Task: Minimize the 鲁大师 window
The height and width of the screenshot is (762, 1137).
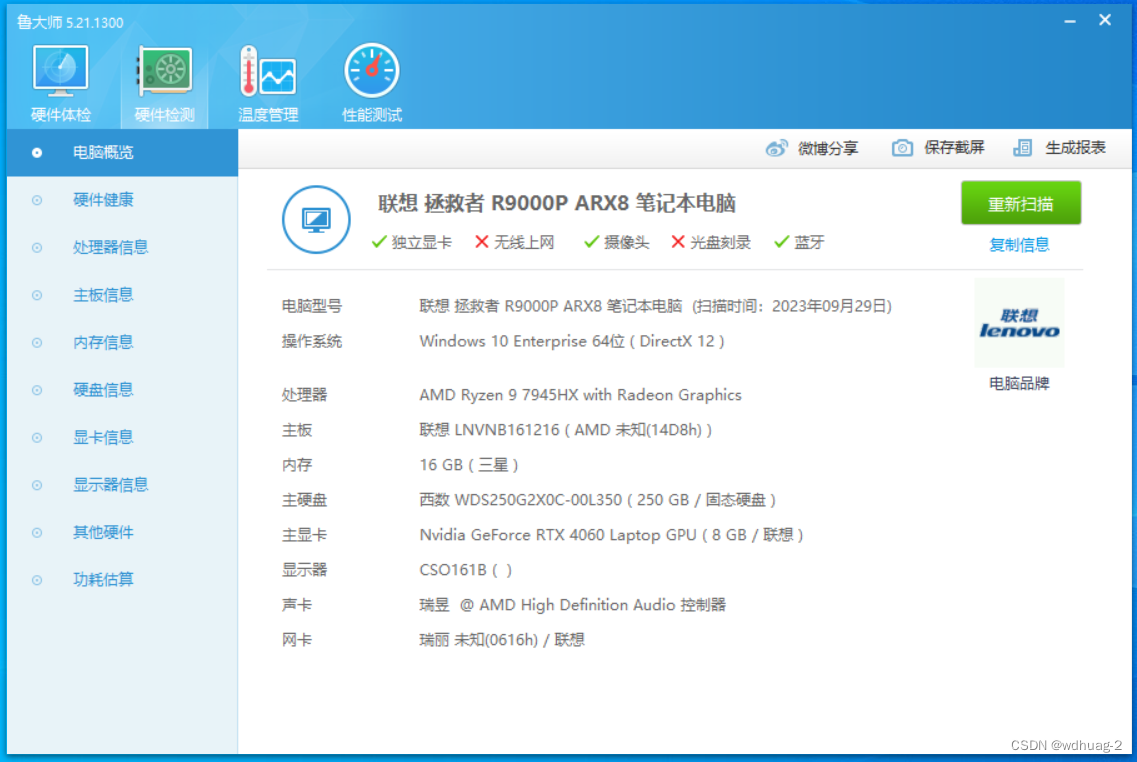Action: tap(1070, 21)
